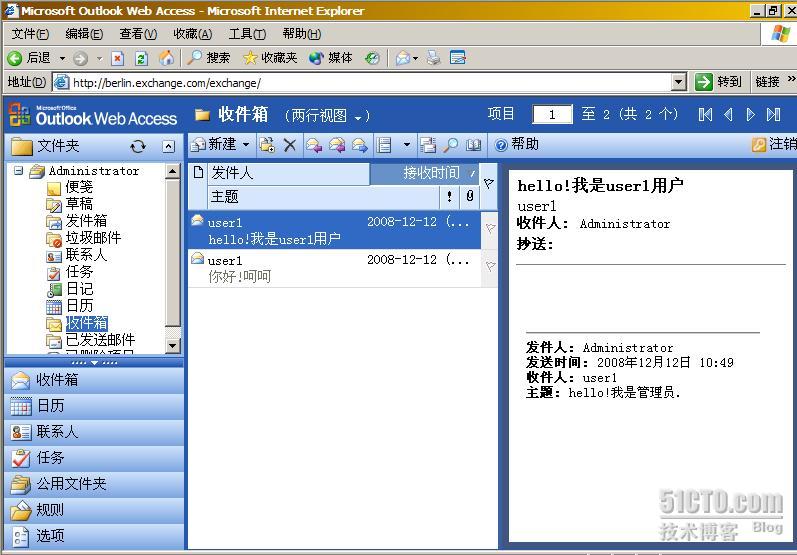
Task: Open the Edit (编辑) menu
Action: point(84,34)
